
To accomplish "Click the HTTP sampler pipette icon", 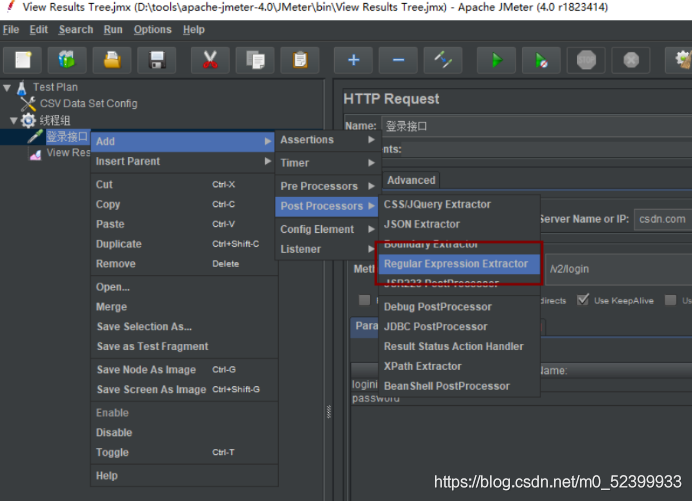I will tap(35, 136).
